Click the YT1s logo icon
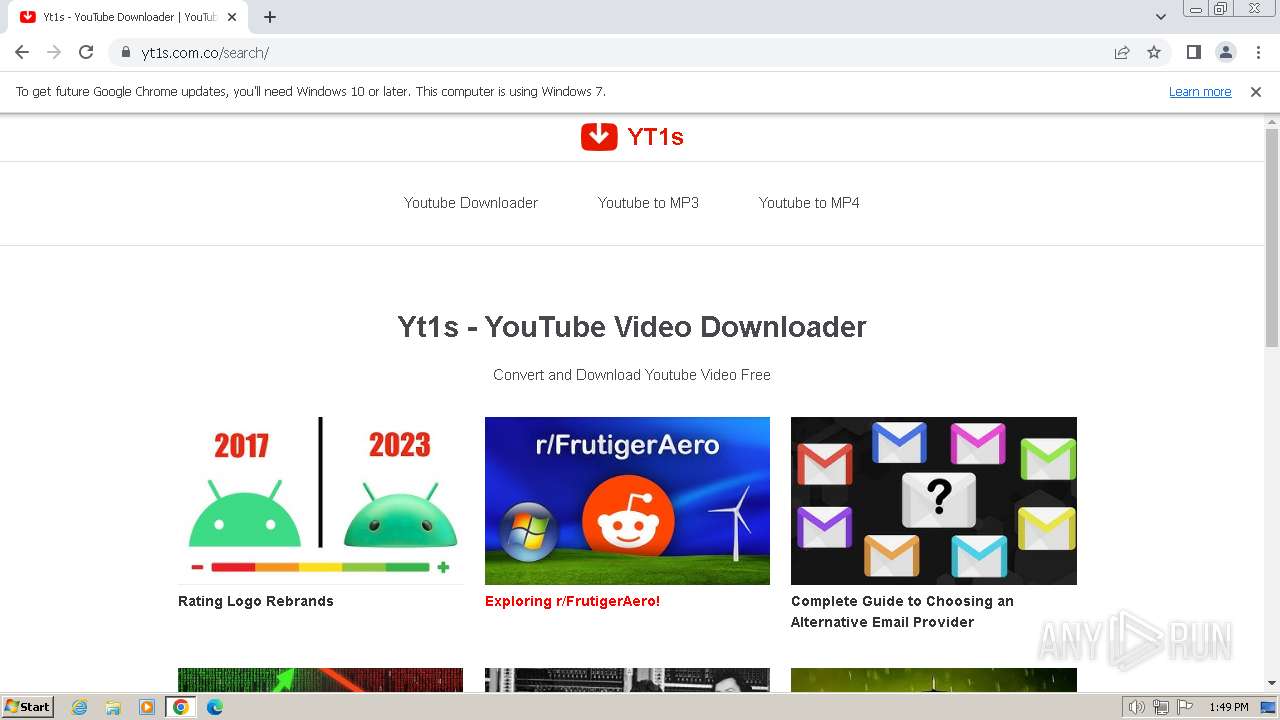 (599, 136)
